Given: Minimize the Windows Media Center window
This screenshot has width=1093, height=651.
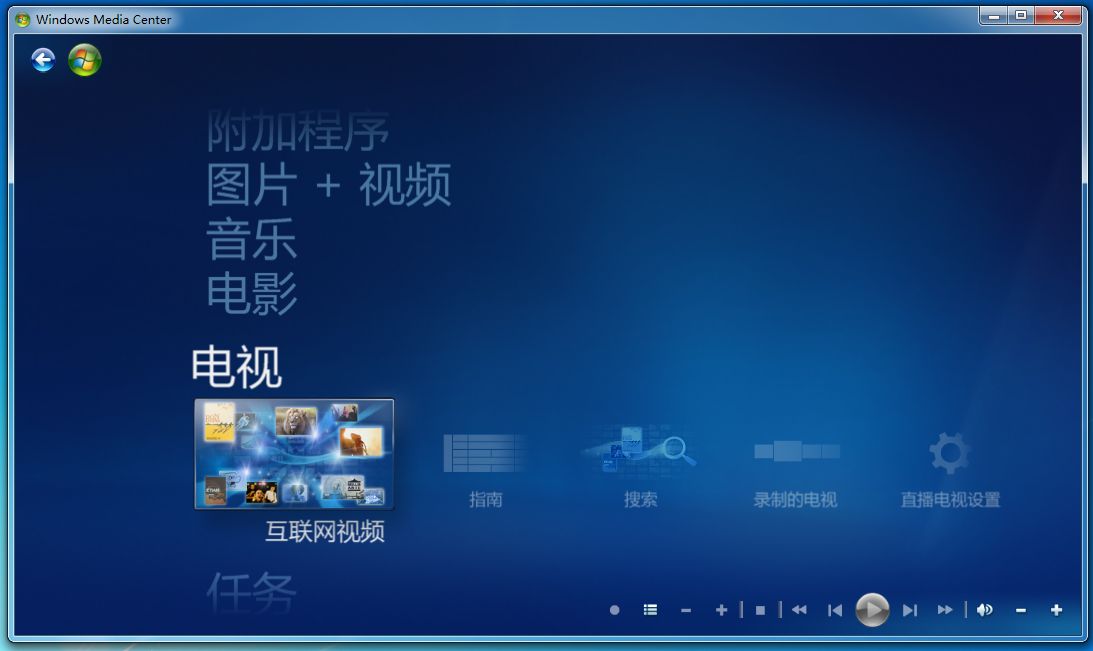Looking at the screenshot, I should point(995,15).
